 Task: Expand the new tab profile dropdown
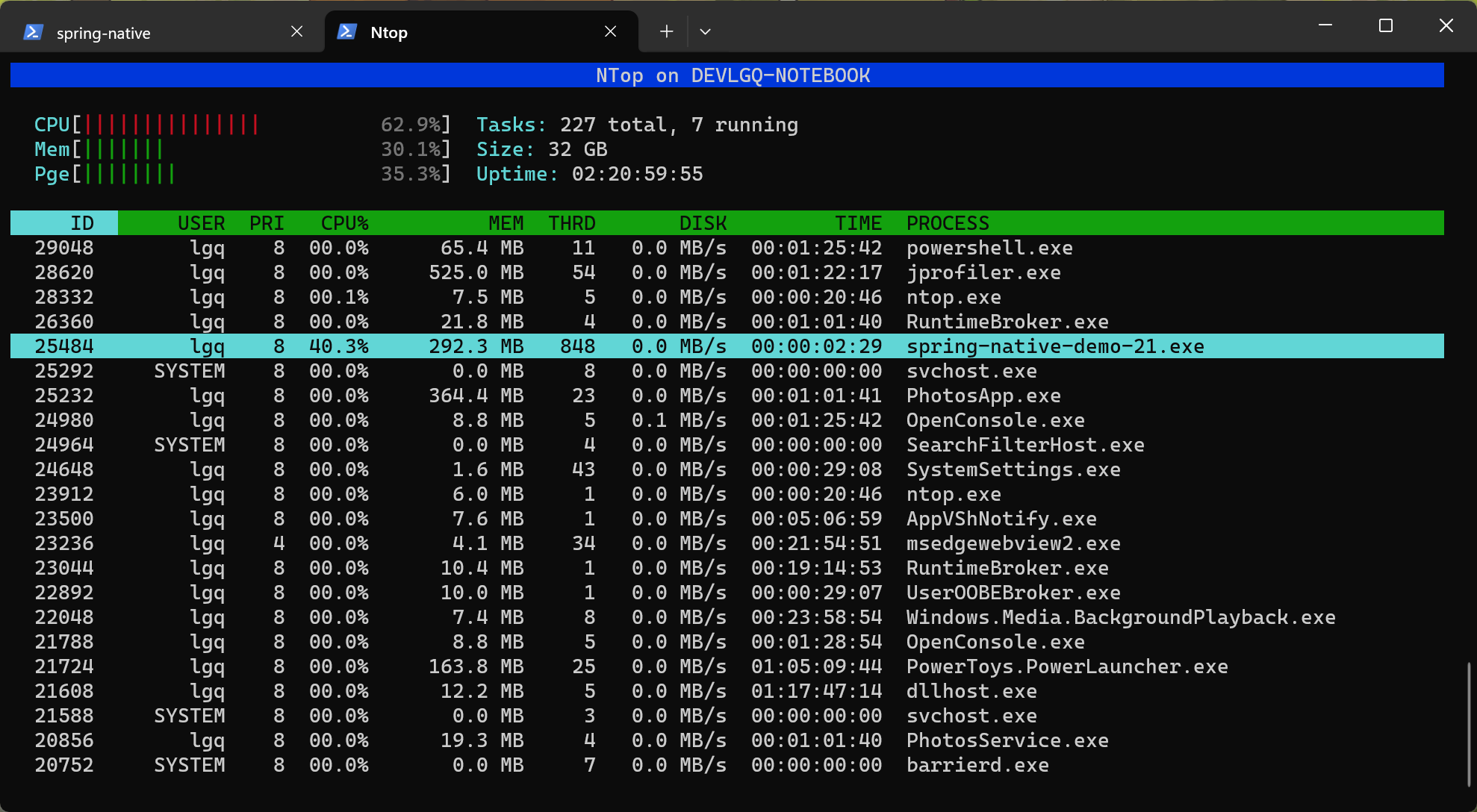[705, 31]
